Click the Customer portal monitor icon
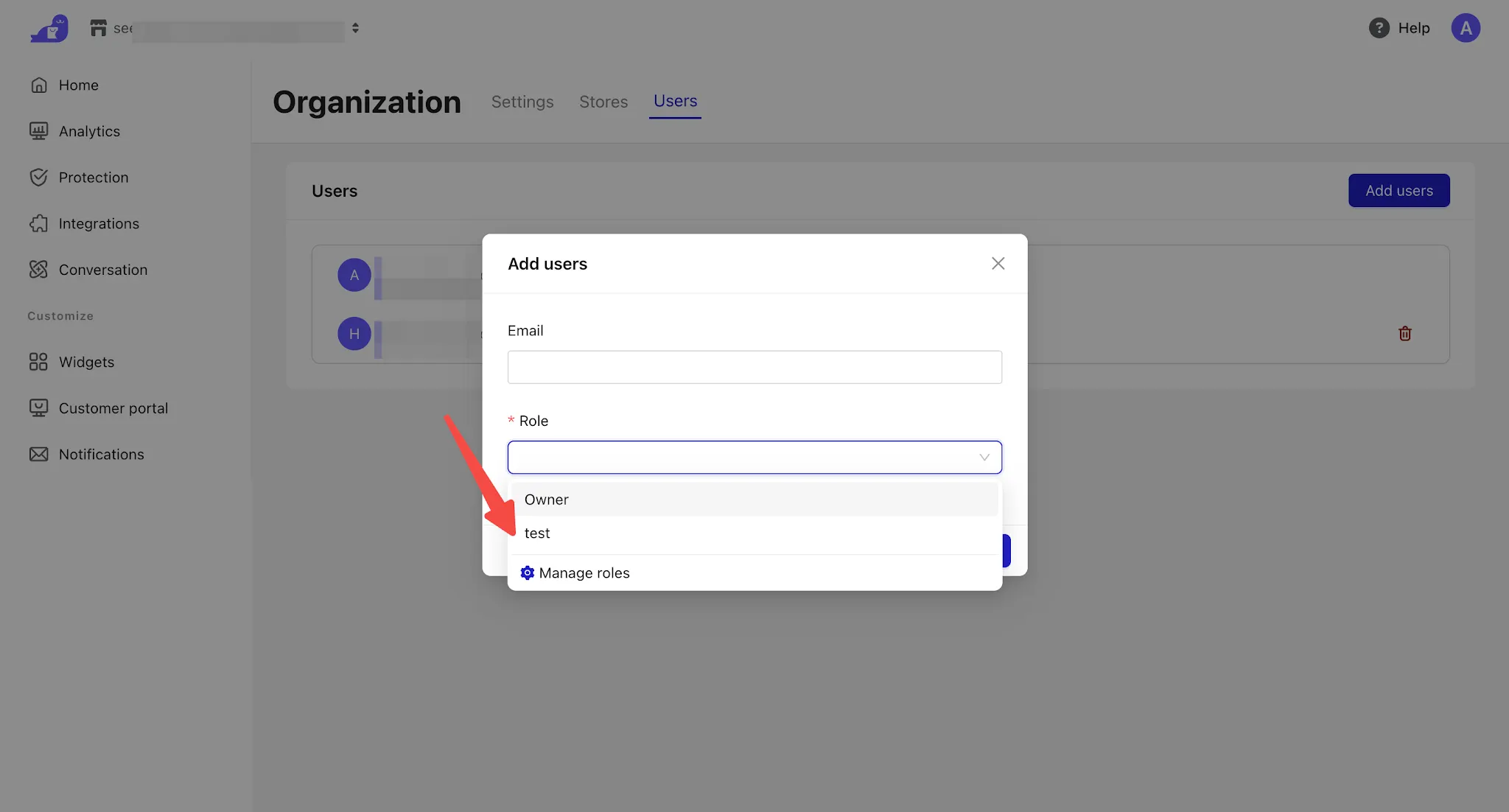Viewport: 1509px width, 812px height. [39, 408]
